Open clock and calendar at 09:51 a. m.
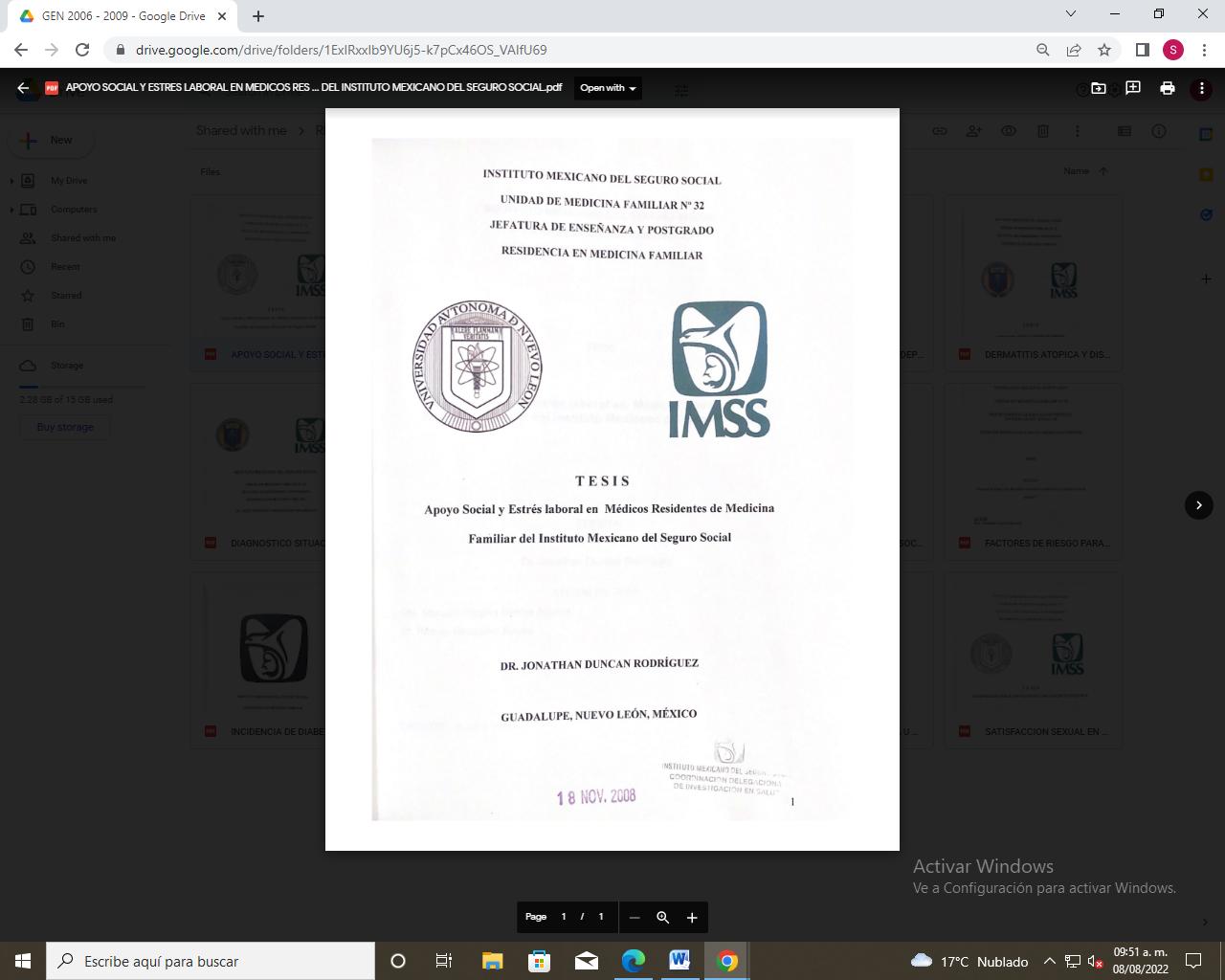1225x980 pixels. [x=1140, y=961]
